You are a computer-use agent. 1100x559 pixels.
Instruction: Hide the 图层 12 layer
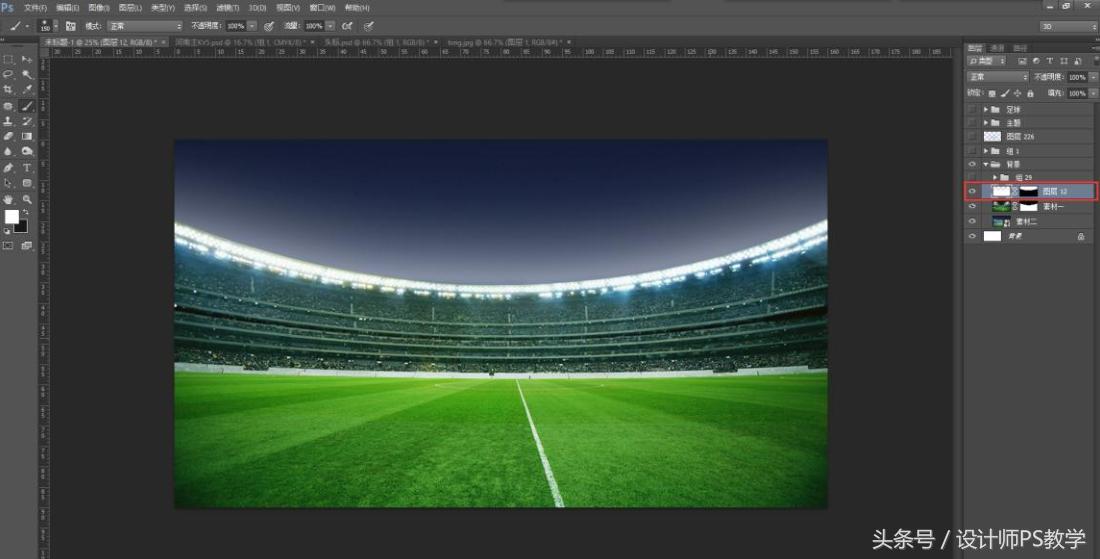(x=972, y=191)
